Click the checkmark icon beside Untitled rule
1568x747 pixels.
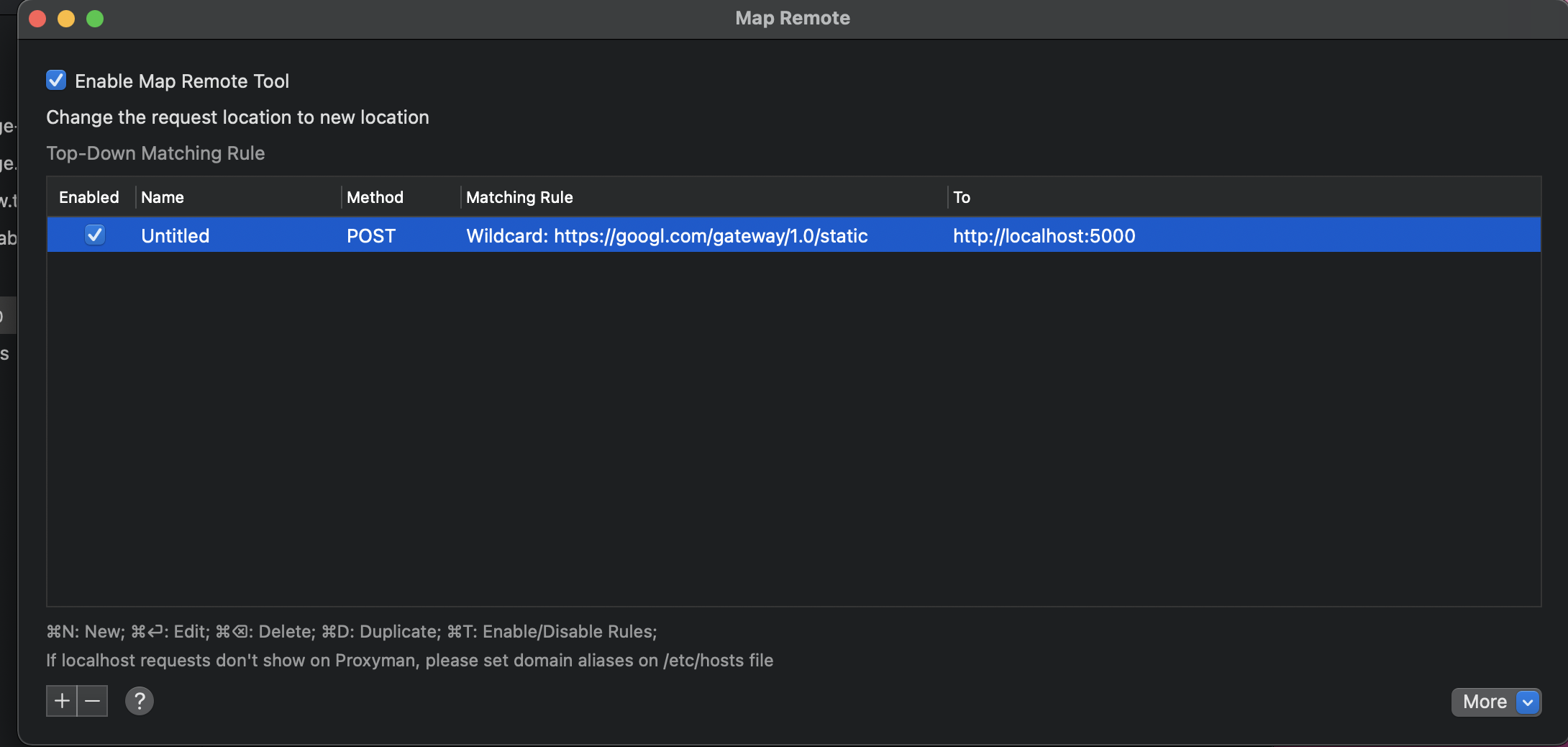click(94, 235)
